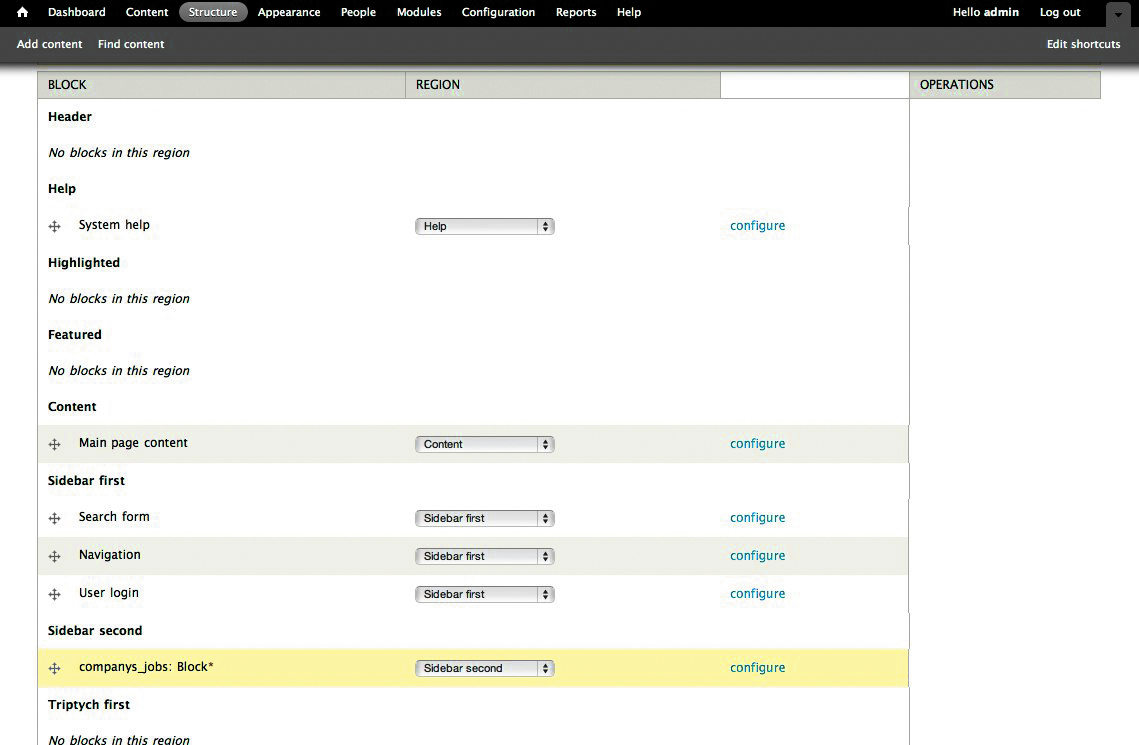This screenshot has width=1139, height=745.
Task: Open region dropdown for System help
Action: (485, 227)
